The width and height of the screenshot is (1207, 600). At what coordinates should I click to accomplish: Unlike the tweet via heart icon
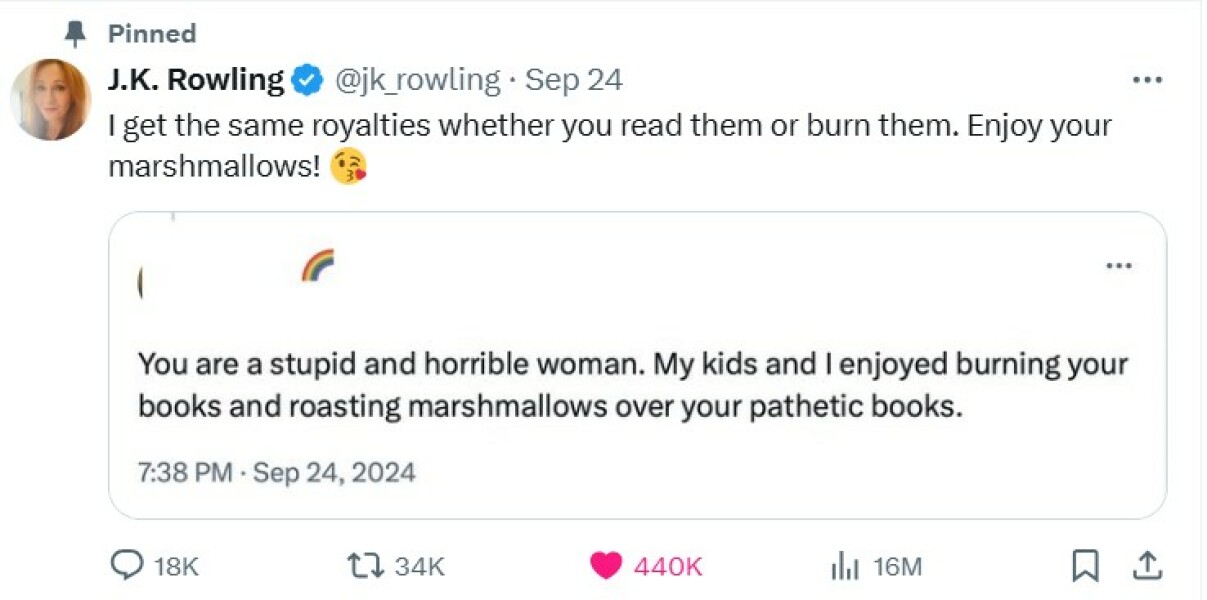click(606, 565)
